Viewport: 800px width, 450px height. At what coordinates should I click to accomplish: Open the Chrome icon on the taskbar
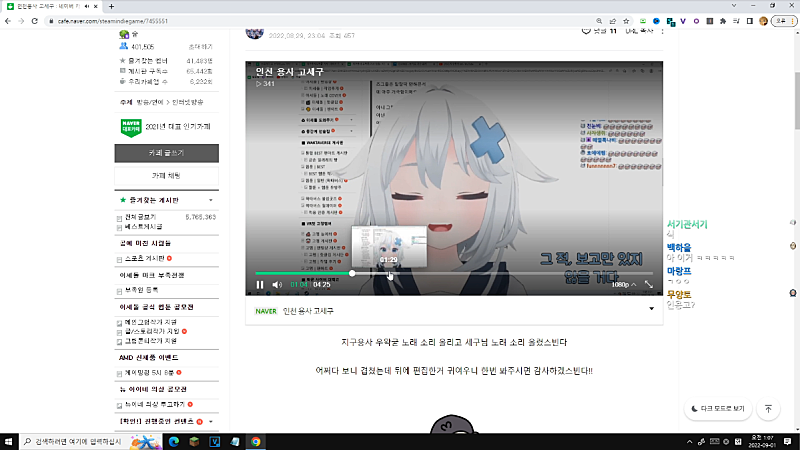pyautogui.click(x=256, y=441)
